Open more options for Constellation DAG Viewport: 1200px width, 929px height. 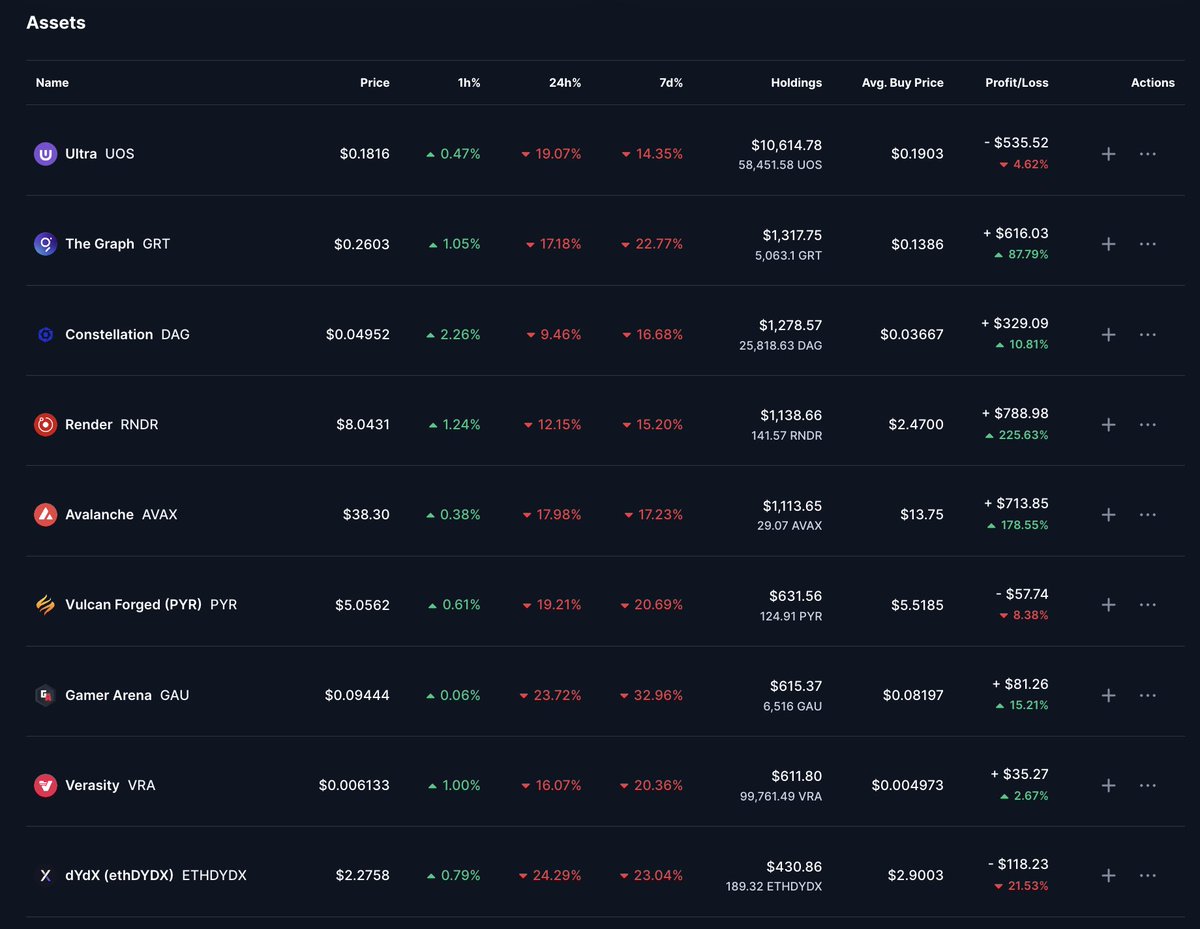click(x=1148, y=334)
